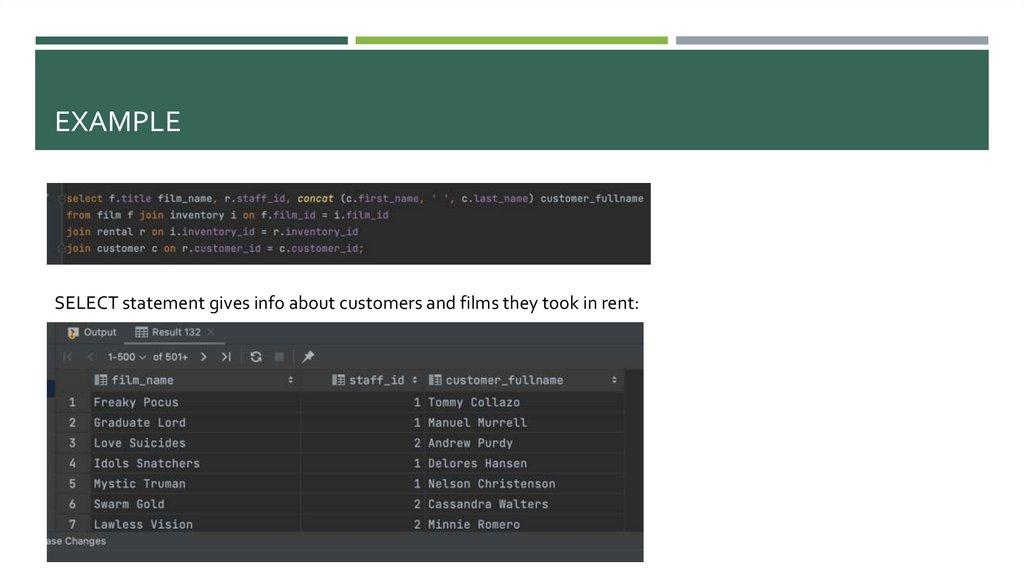Select the Freaky Pocus cell
The height and width of the screenshot is (574, 1024).
(136, 403)
